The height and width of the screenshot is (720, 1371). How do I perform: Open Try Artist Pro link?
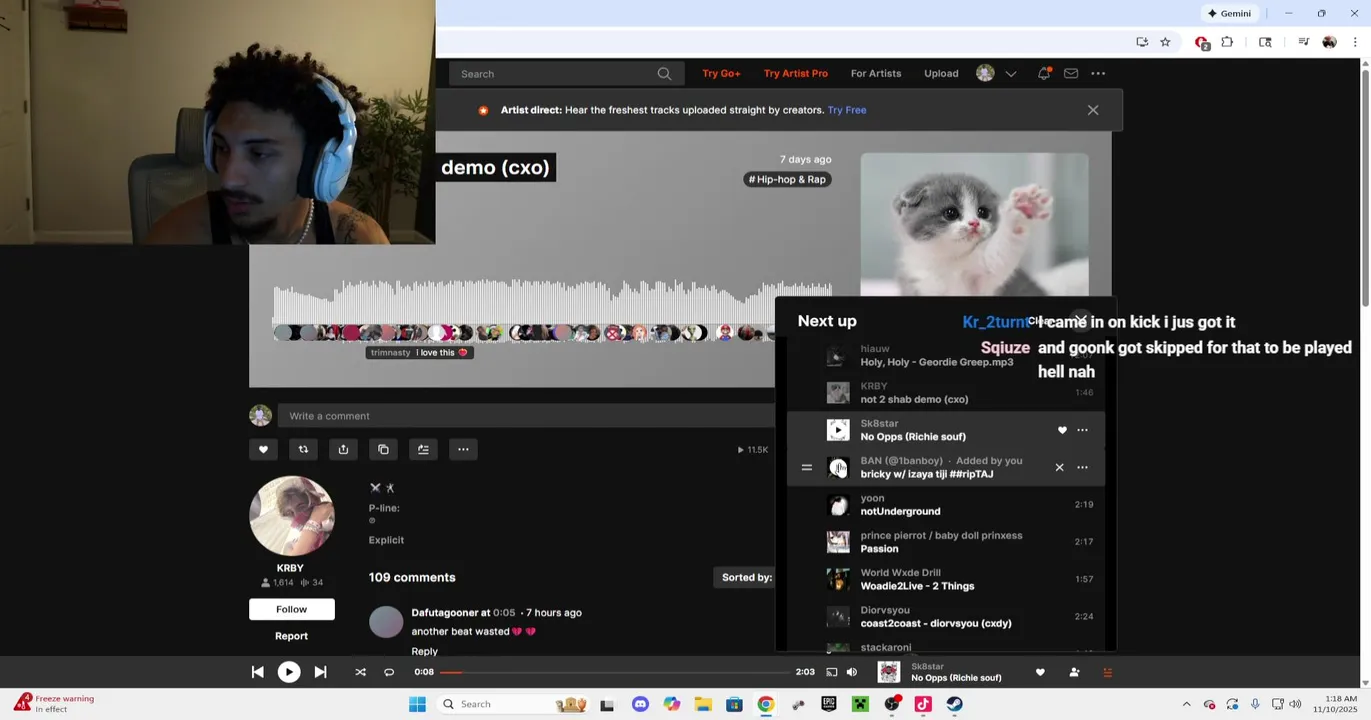coord(795,73)
